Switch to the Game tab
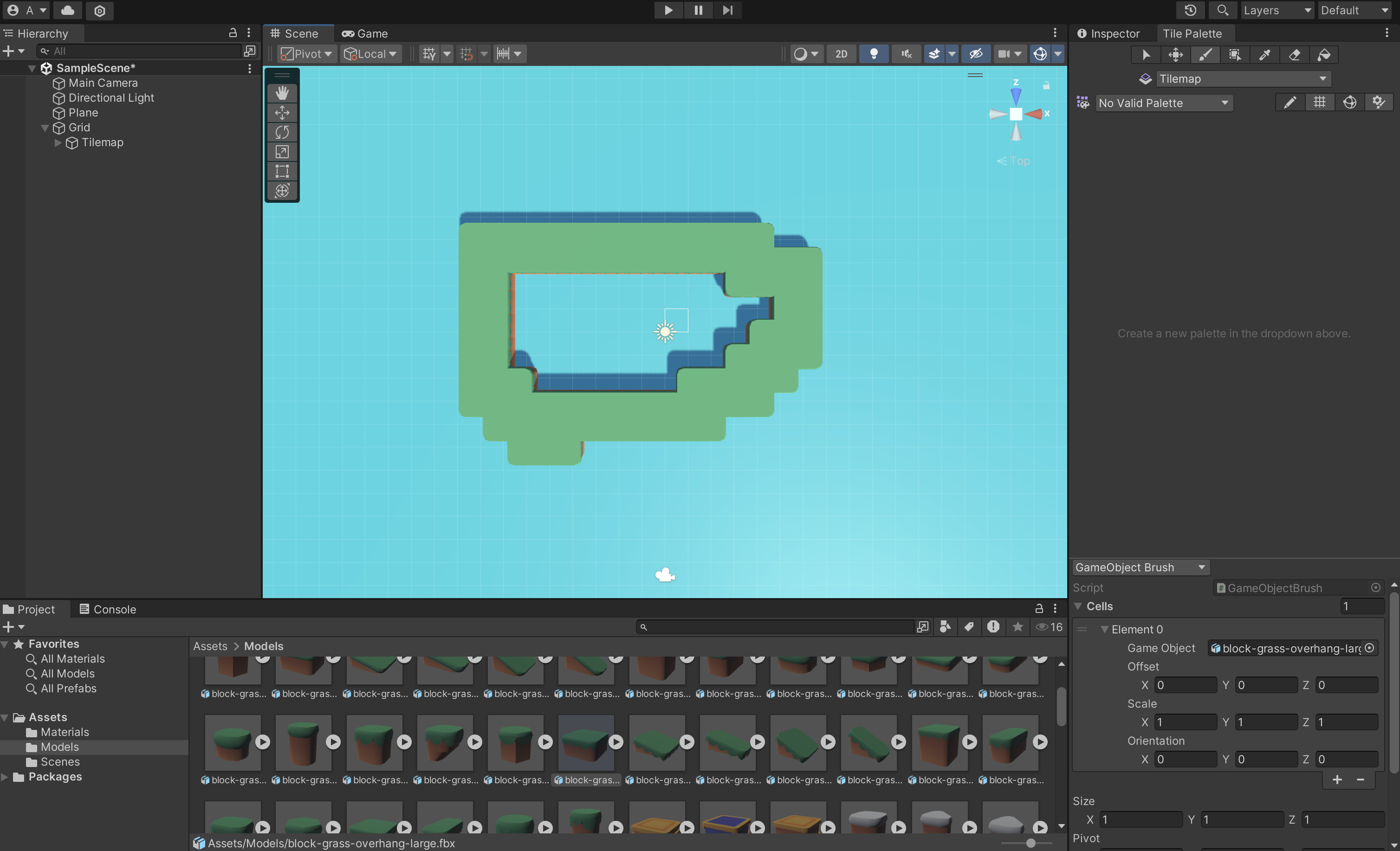The image size is (1400, 851). tap(364, 33)
